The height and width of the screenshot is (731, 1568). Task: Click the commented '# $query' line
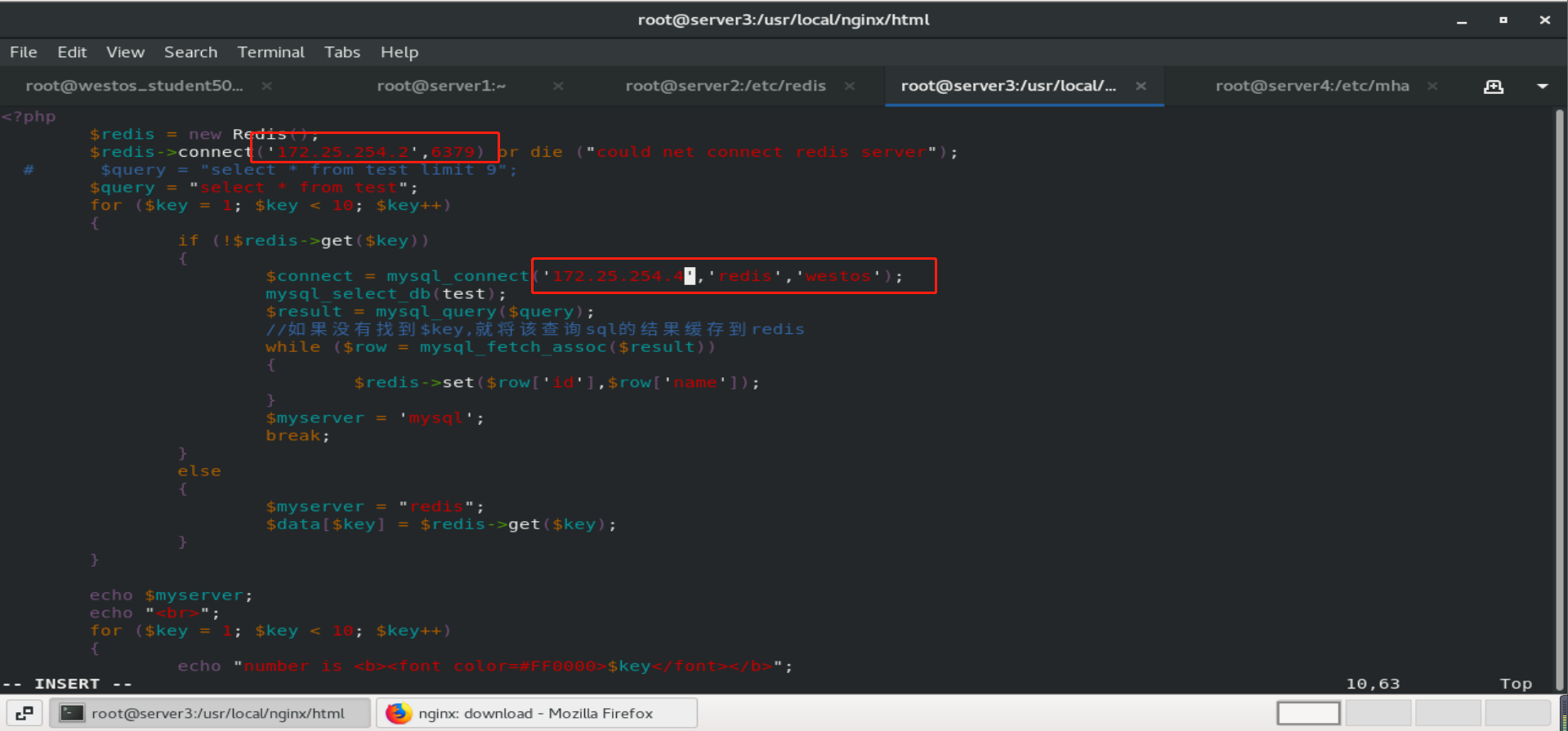270,170
